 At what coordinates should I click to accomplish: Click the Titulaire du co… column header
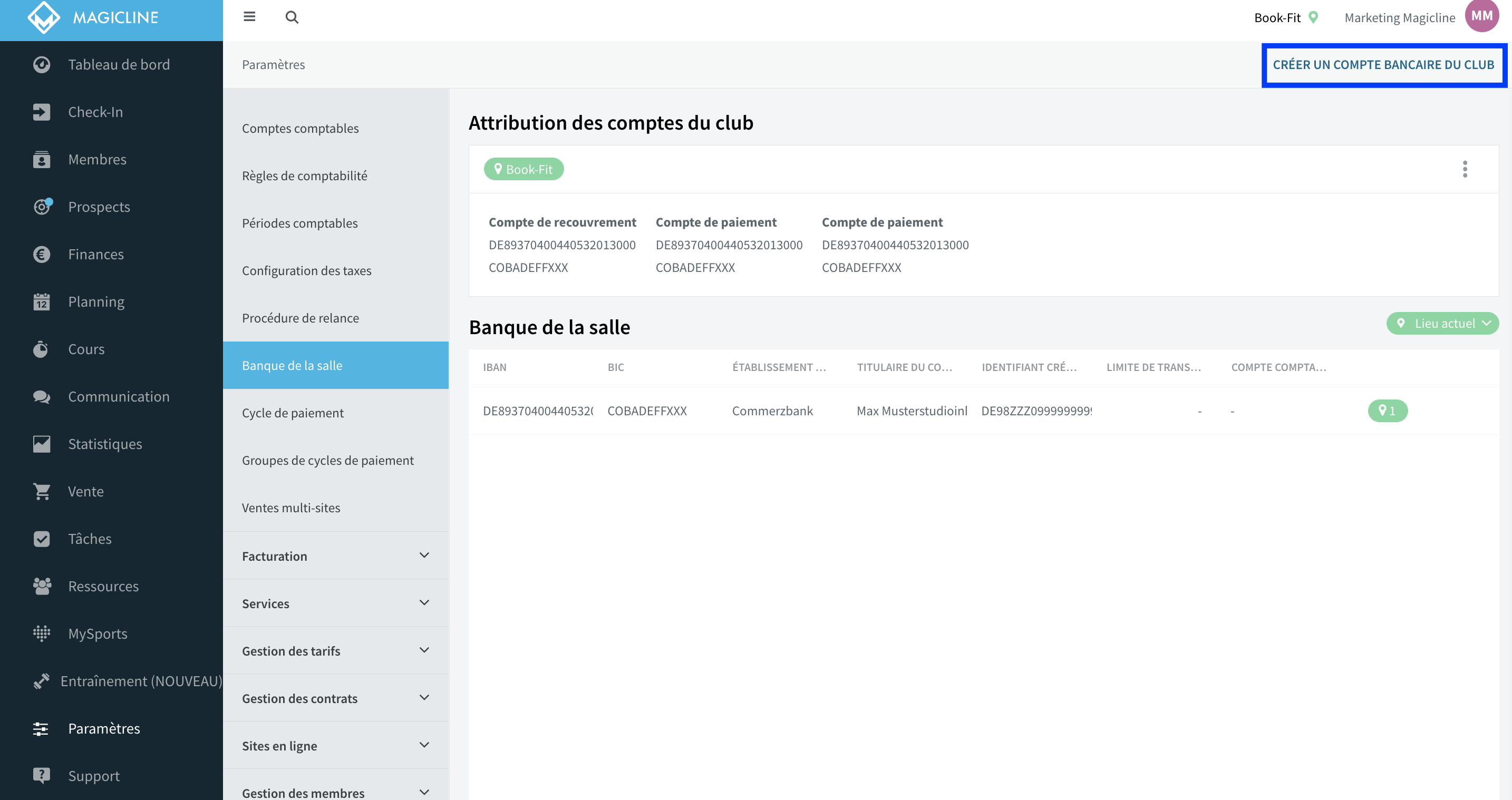(905, 367)
